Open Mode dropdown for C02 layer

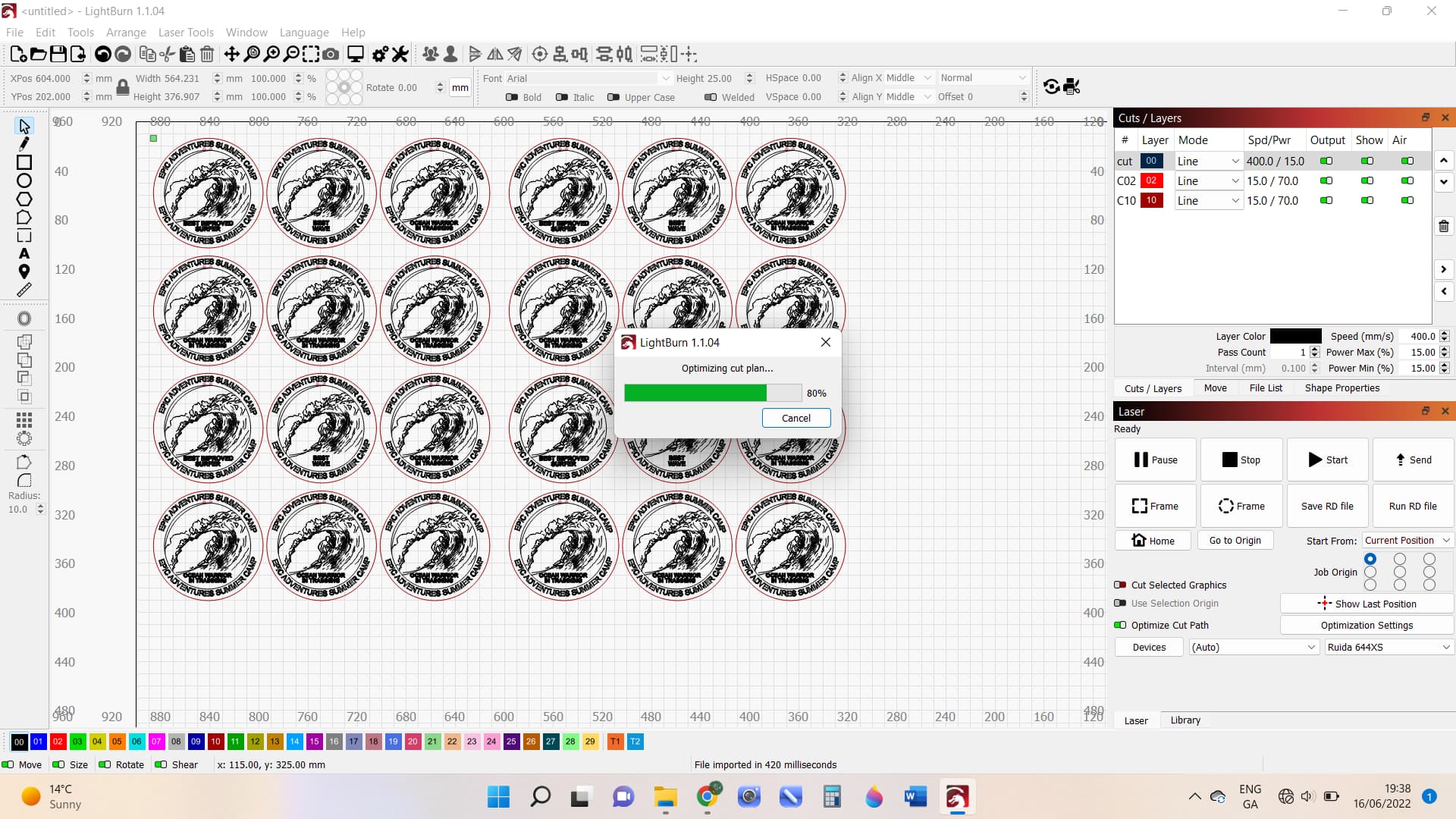point(1208,180)
